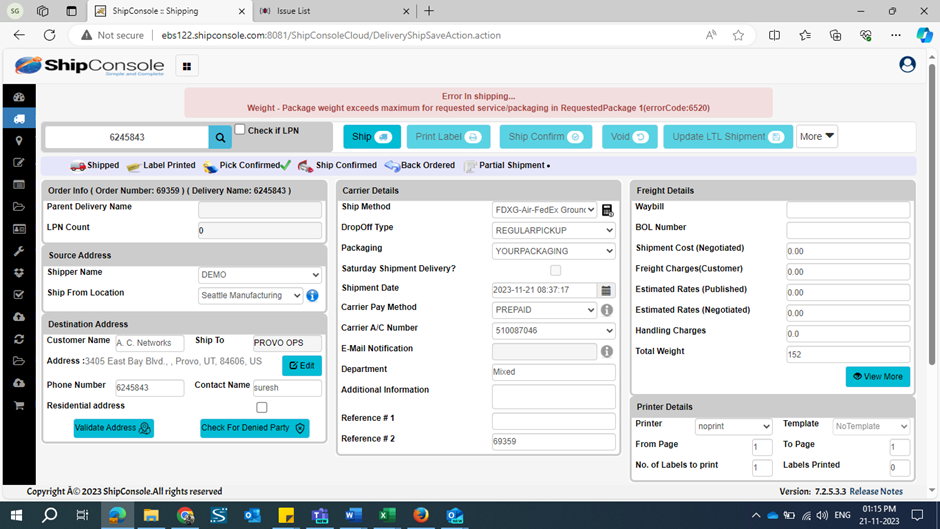Click the Partial Shipment status icon

click(470, 166)
